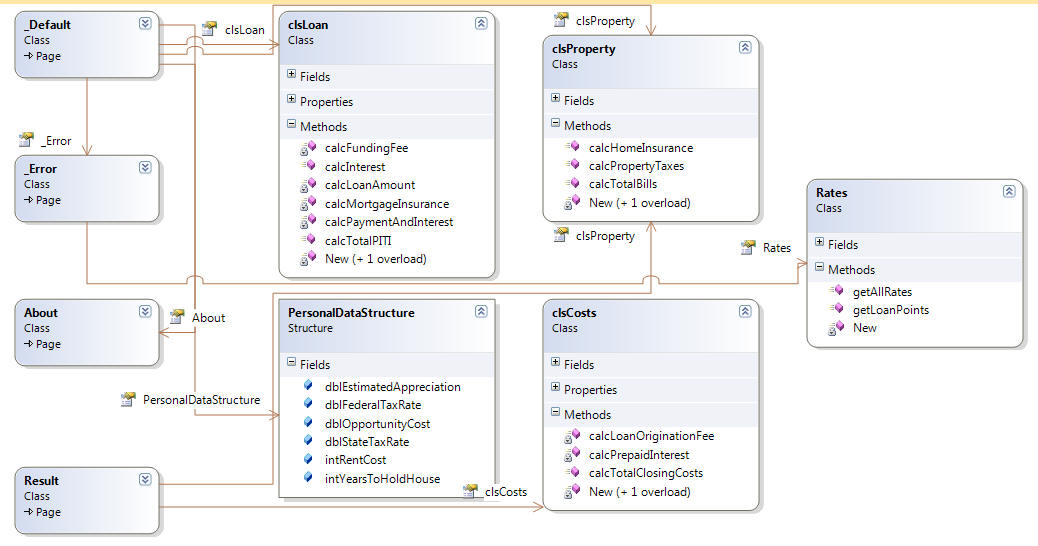Expand Properties section in clsLoan
The height and width of the screenshot is (546, 1038).
coord(291,99)
